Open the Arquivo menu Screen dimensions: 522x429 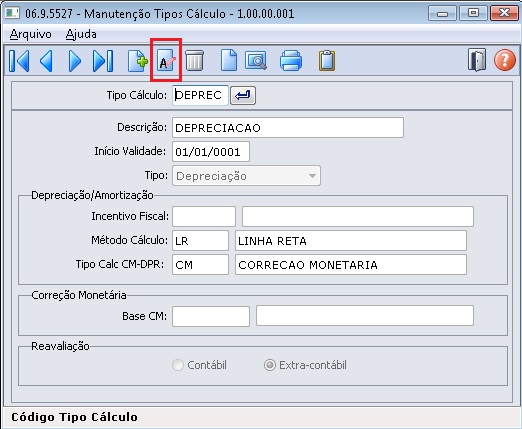click(x=31, y=34)
